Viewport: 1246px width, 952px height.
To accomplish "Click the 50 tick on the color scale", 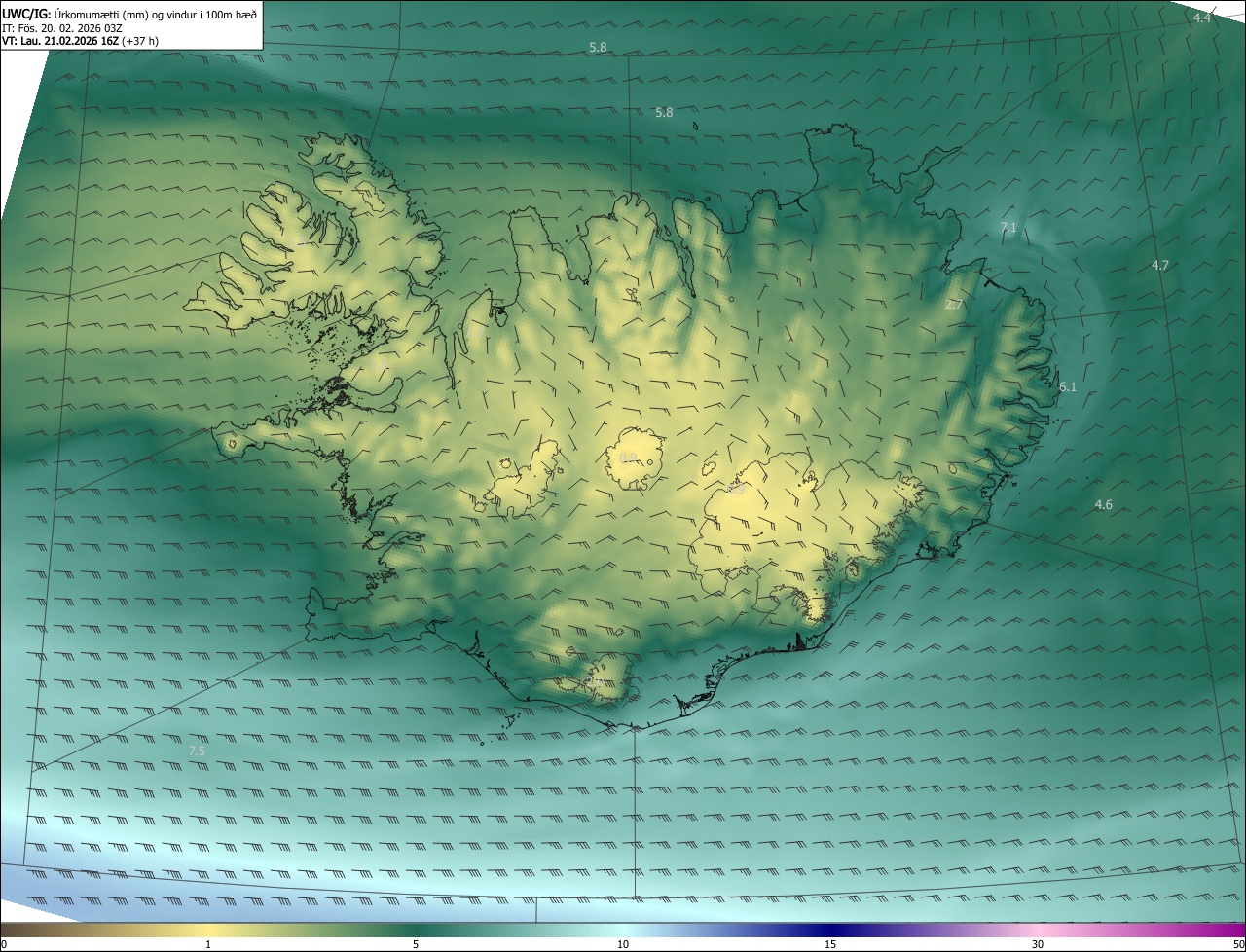I will (x=1238, y=944).
